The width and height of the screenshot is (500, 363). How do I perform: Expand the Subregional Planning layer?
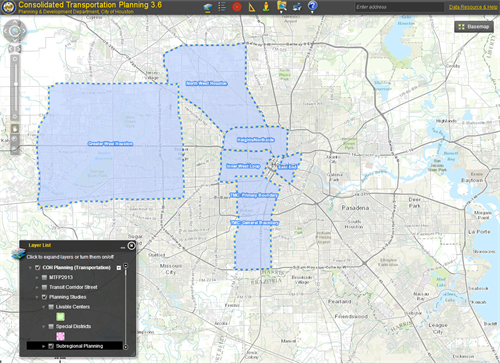click(x=44, y=346)
